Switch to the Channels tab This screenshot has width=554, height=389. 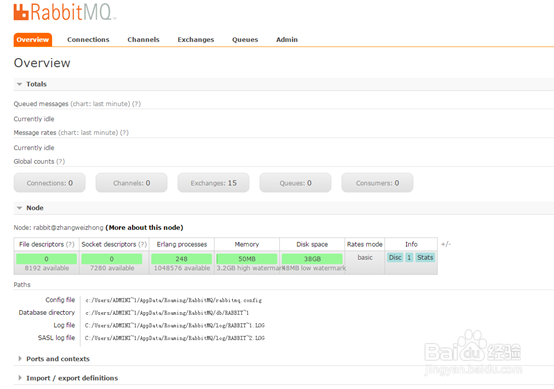pyautogui.click(x=143, y=40)
